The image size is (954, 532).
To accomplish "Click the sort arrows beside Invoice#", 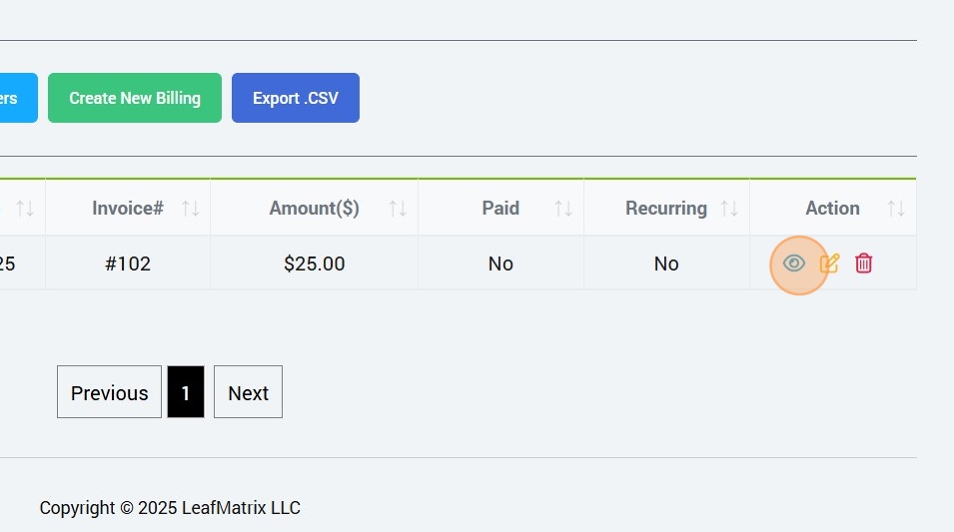I will coord(190,209).
